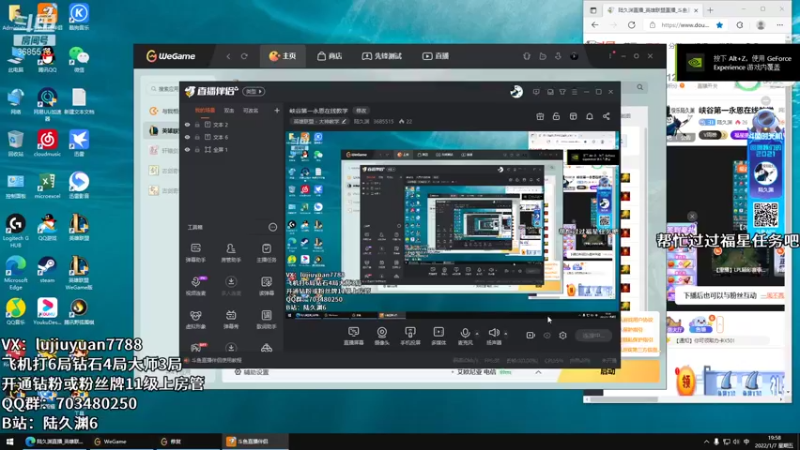Add a new scene with plus button
Viewport: 800px width, 450px height.
(x=277, y=110)
